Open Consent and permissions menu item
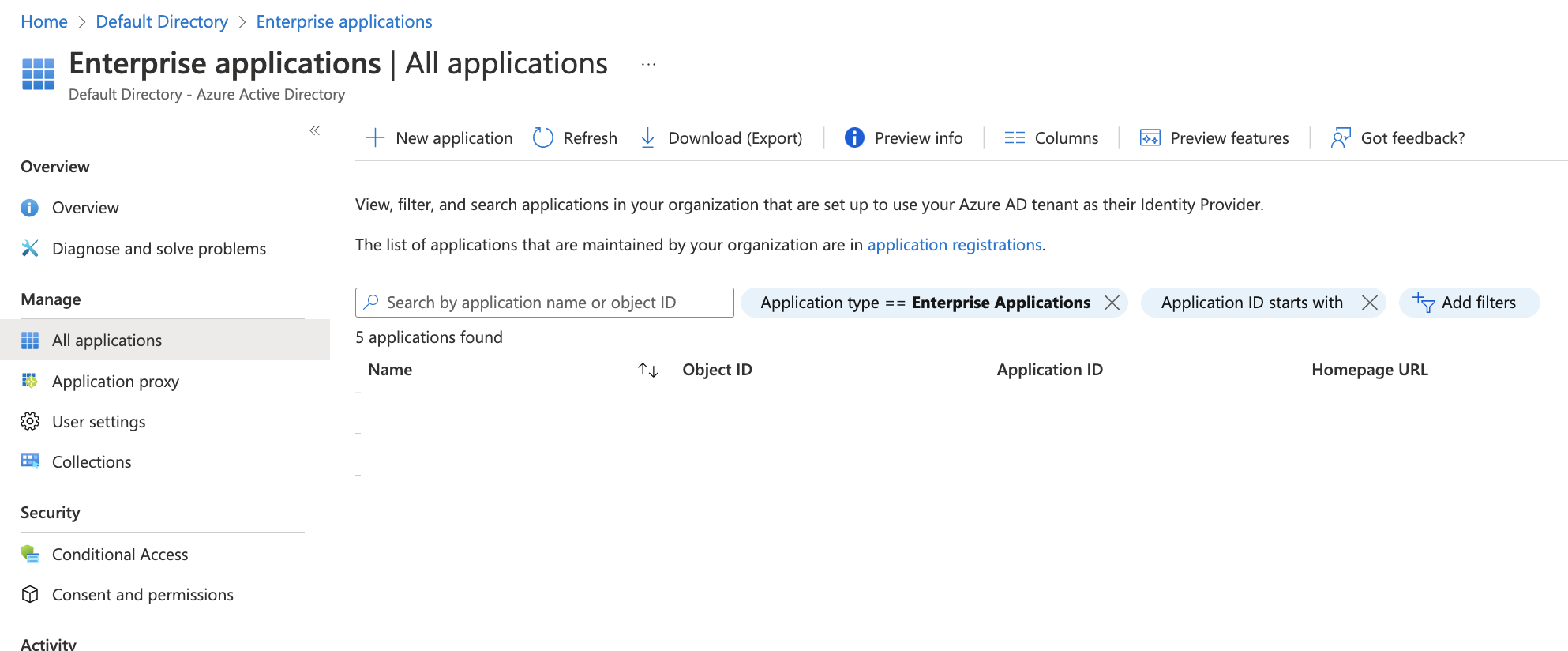Screen dimensions: 1568x651 [x=143, y=595]
